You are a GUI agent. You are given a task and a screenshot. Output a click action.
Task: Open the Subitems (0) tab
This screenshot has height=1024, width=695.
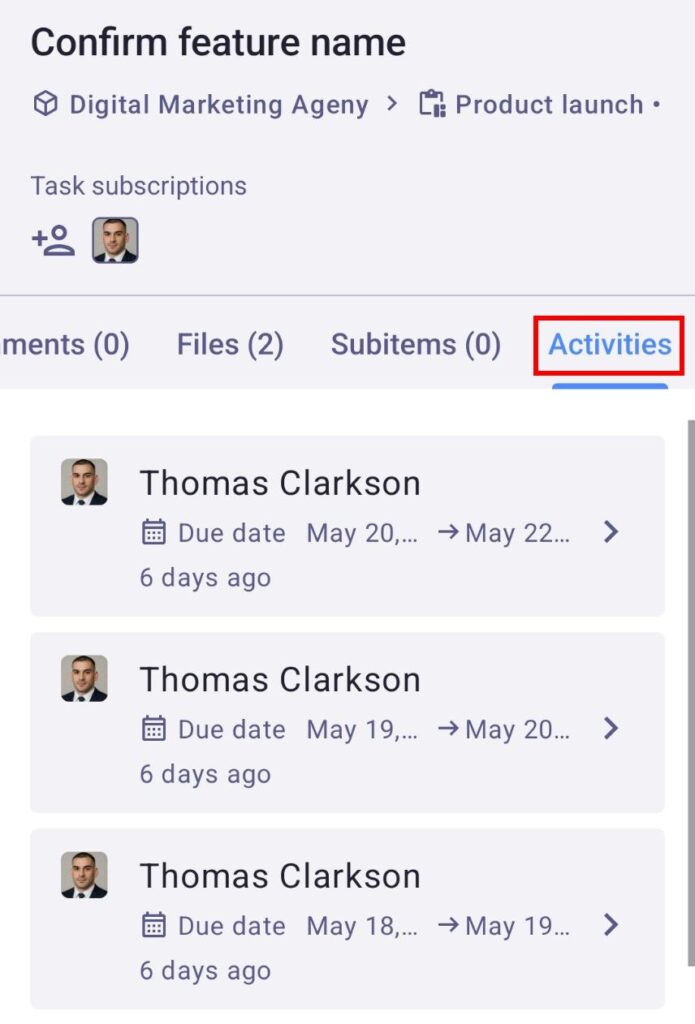tap(415, 345)
